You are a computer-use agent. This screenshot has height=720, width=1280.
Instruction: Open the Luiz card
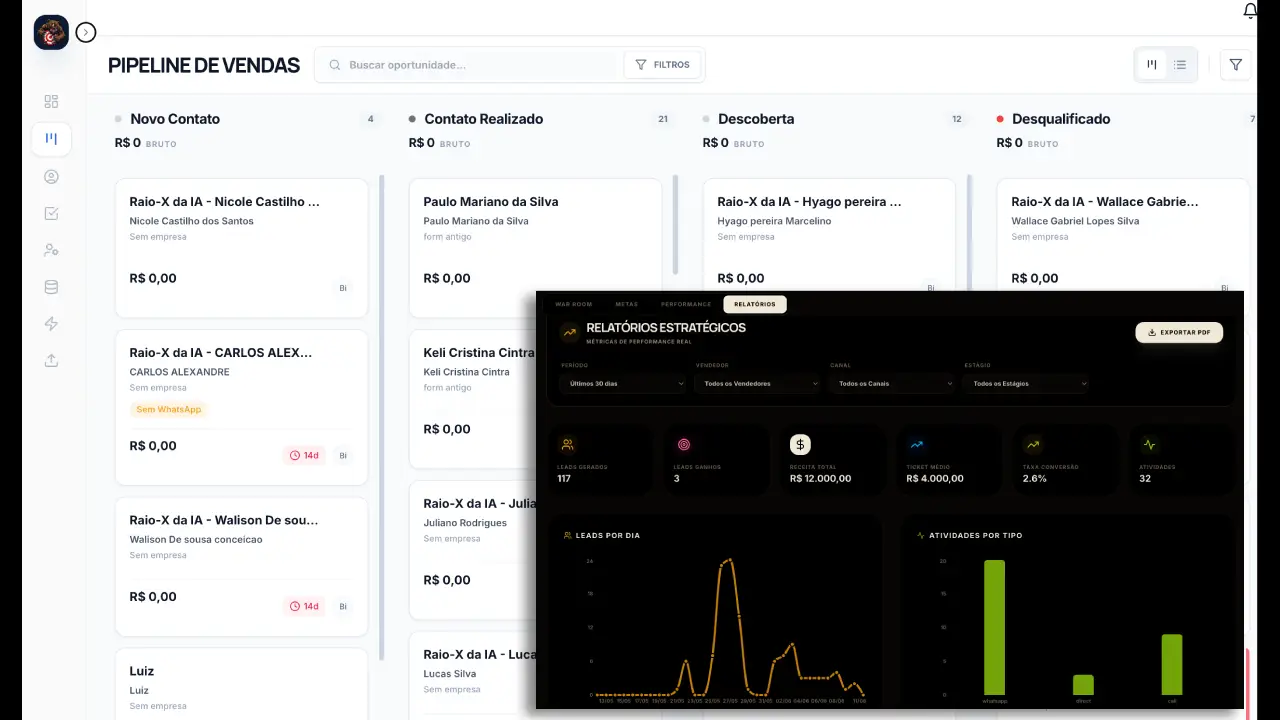click(x=242, y=684)
